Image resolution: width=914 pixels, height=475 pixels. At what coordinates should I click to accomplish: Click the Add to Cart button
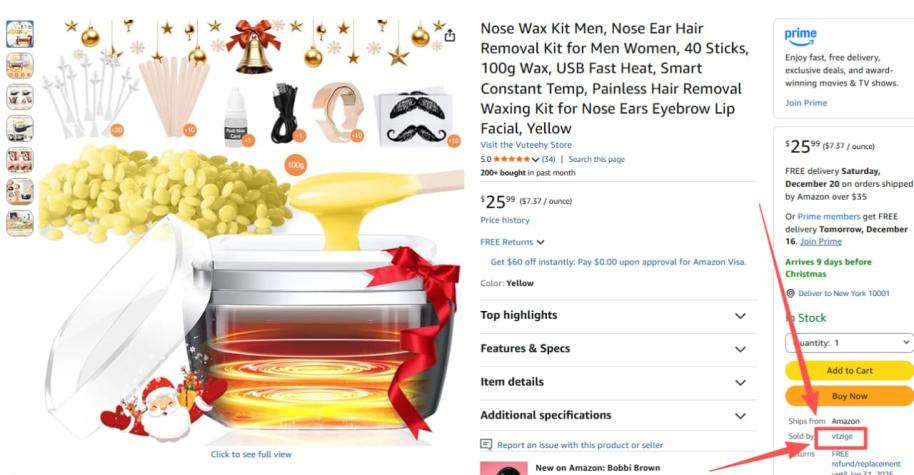pyautogui.click(x=849, y=370)
